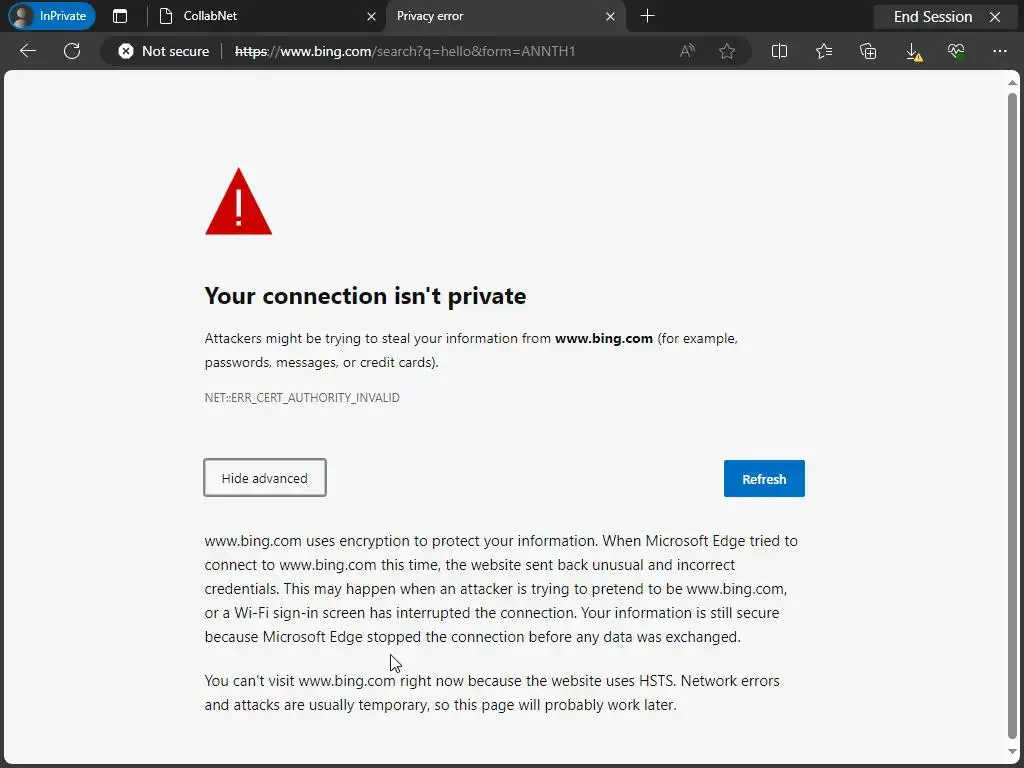Open Browser essentials heart icon
The width and height of the screenshot is (1024, 768).
click(x=956, y=51)
